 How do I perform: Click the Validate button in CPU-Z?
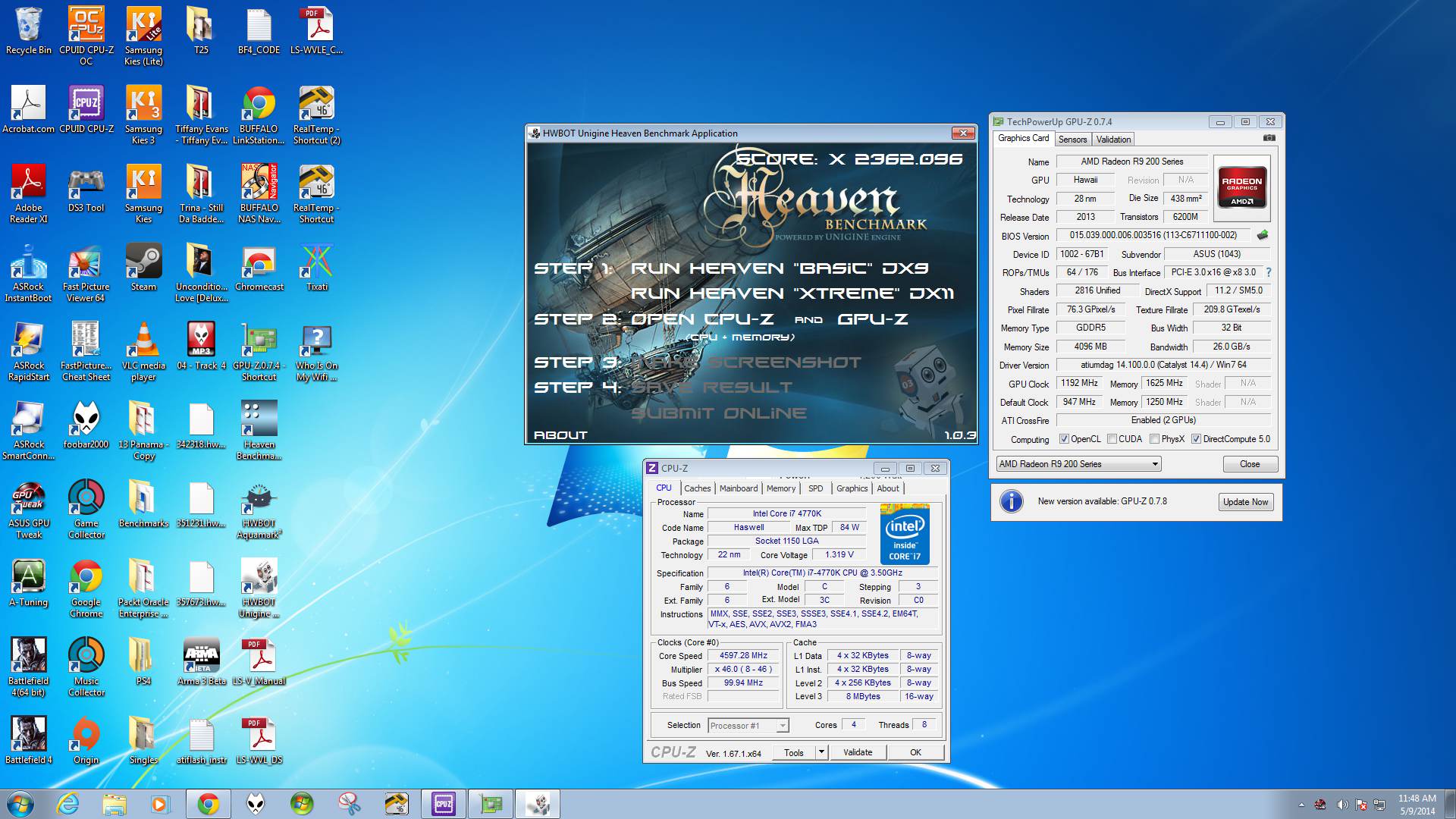tap(858, 752)
